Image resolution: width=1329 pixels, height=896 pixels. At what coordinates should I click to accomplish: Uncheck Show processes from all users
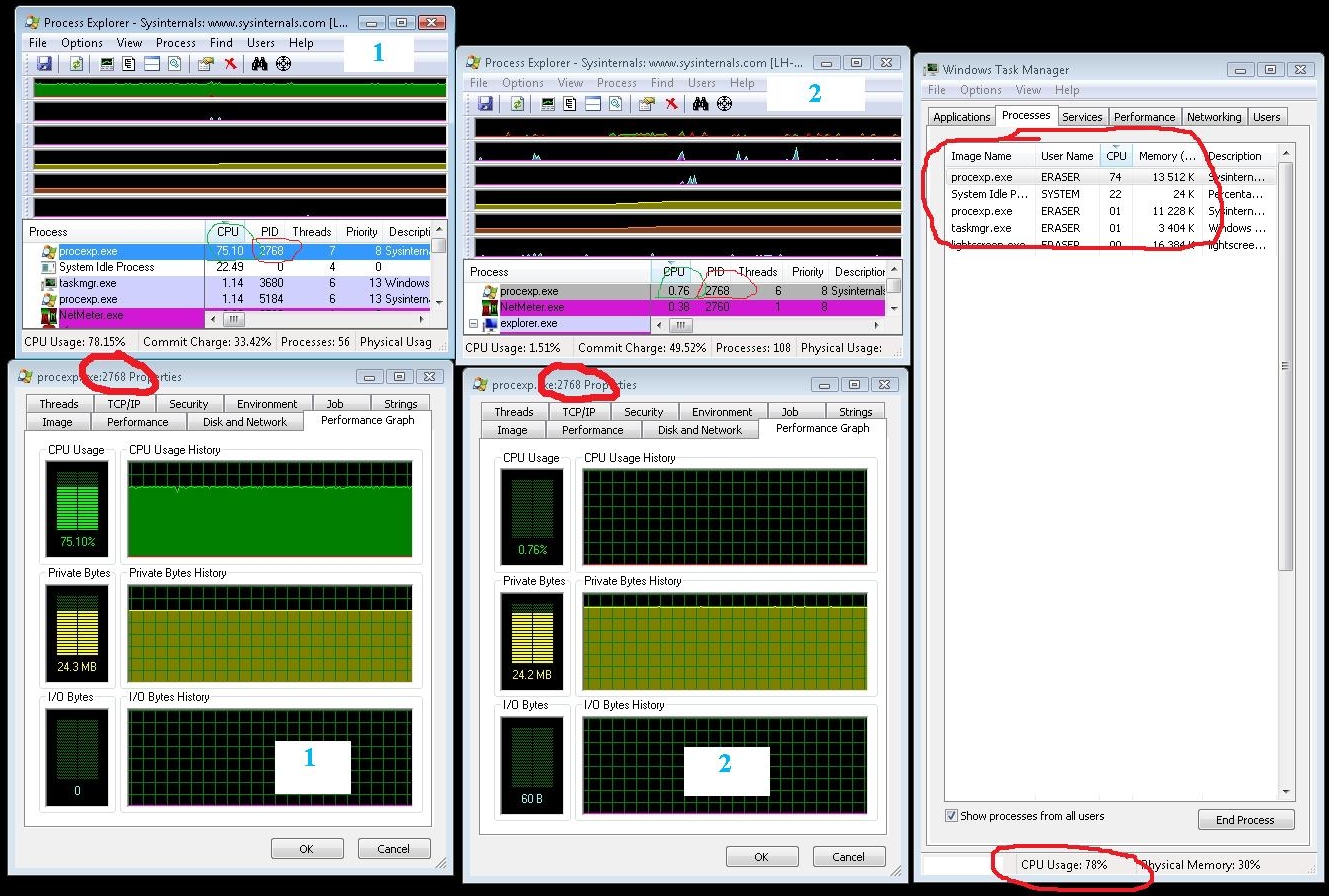951,815
